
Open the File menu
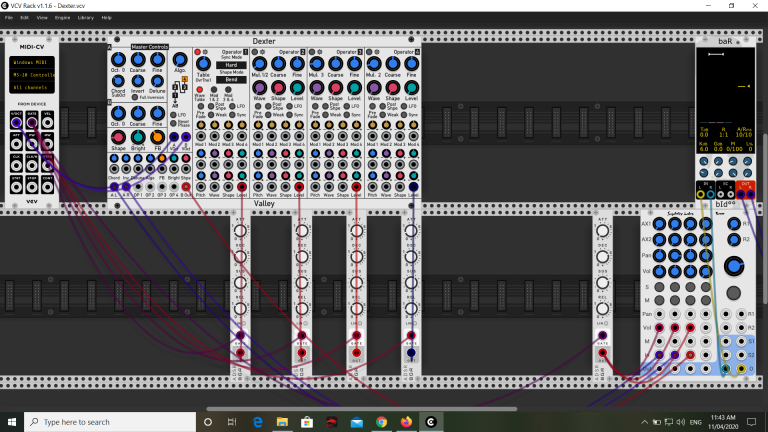(9, 18)
